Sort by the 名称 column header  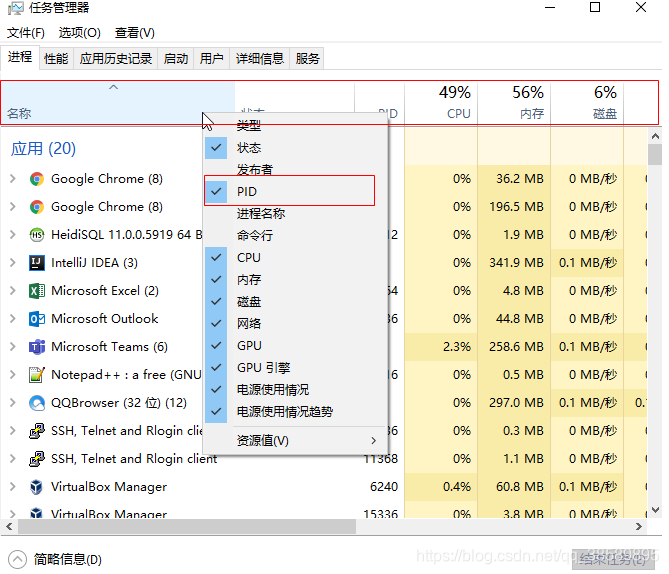(x=118, y=103)
